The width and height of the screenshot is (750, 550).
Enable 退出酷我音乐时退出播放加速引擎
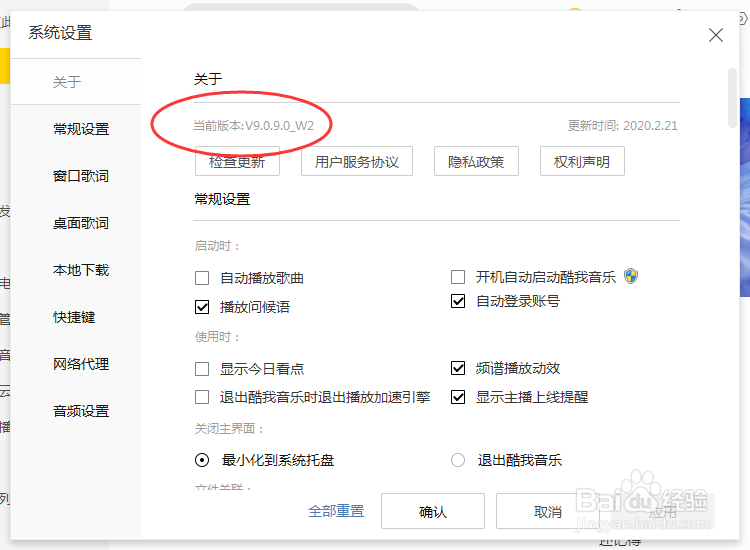[202, 397]
